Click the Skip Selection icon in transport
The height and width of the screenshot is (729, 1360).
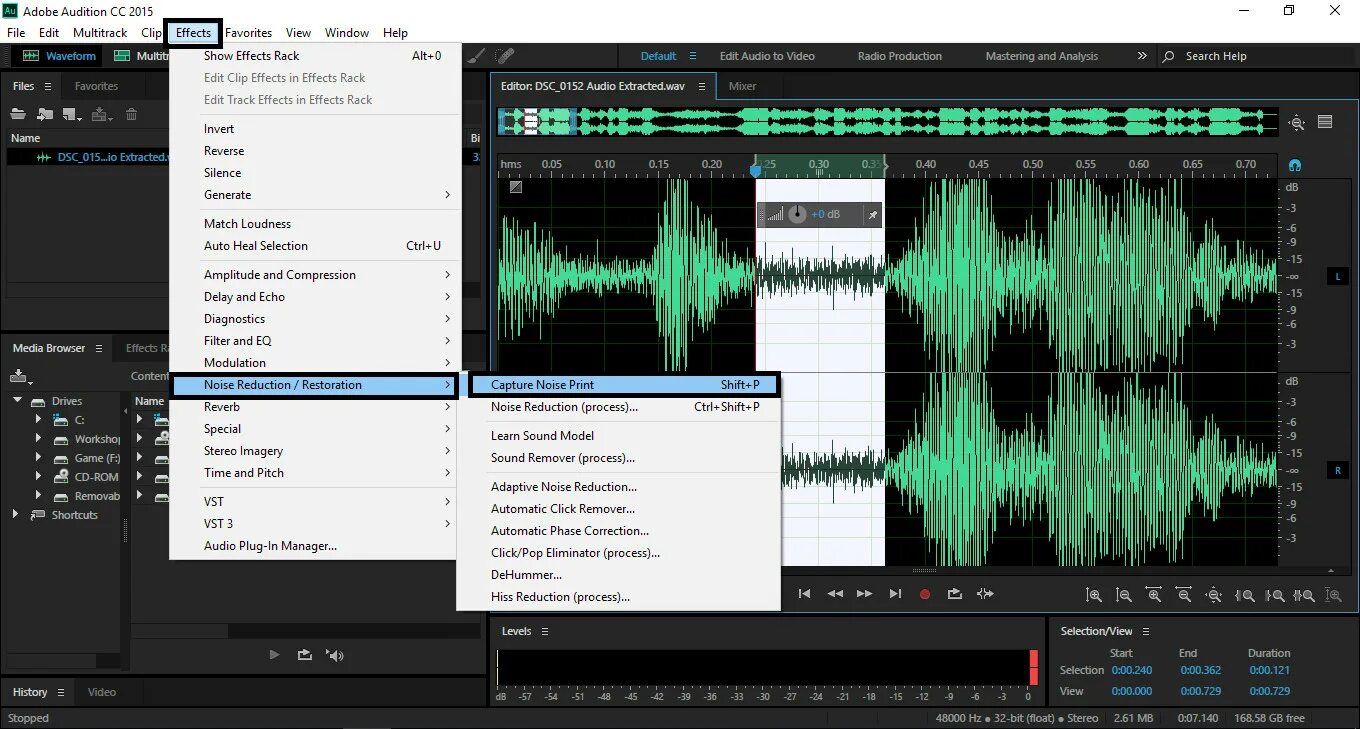[x=985, y=594]
